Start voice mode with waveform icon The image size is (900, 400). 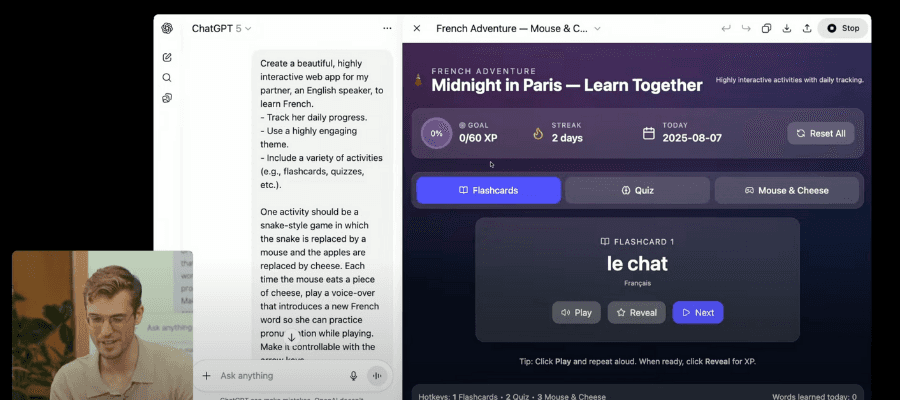(x=377, y=376)
